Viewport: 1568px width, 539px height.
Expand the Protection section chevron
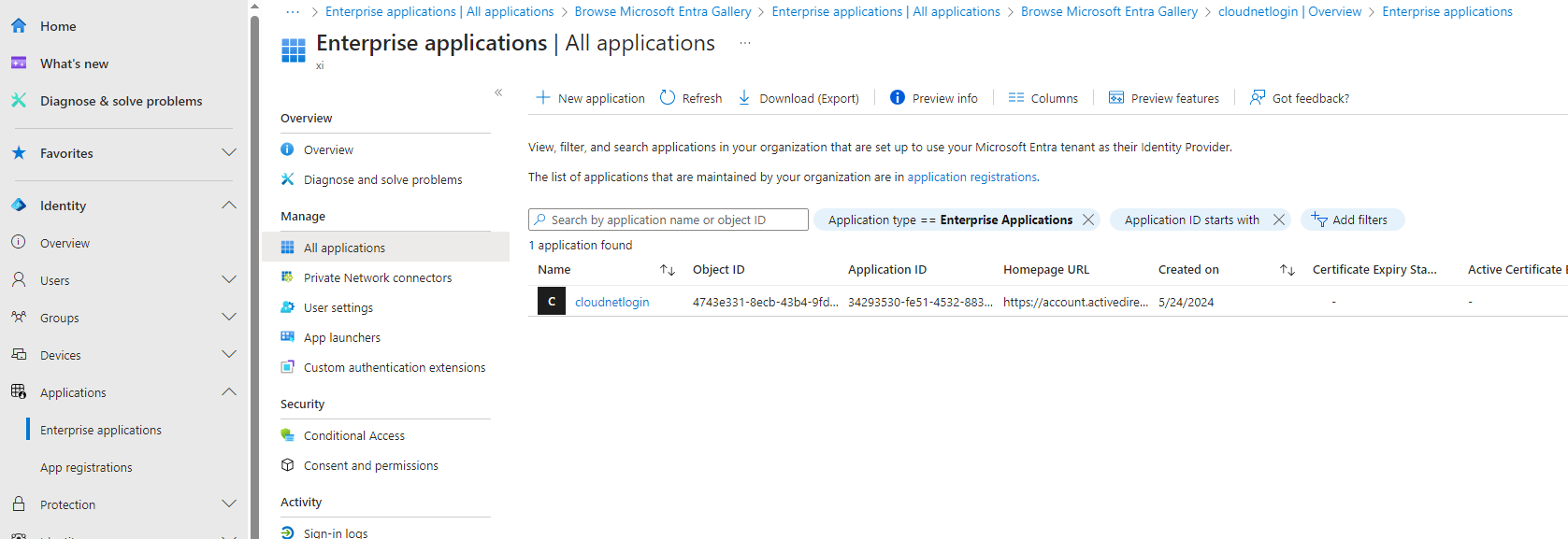click(x=229, y=504)
